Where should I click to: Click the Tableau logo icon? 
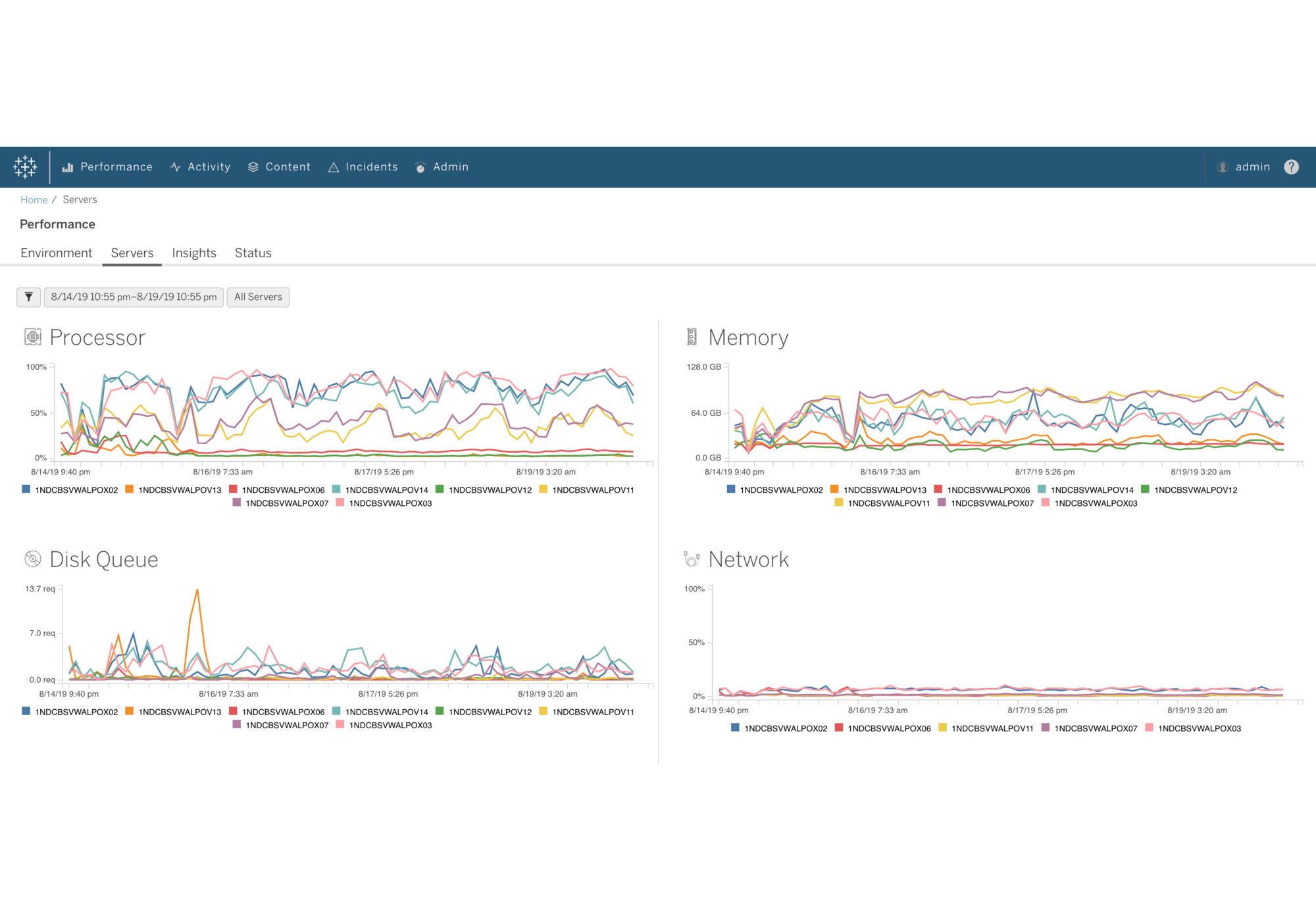tap(25, 167)
